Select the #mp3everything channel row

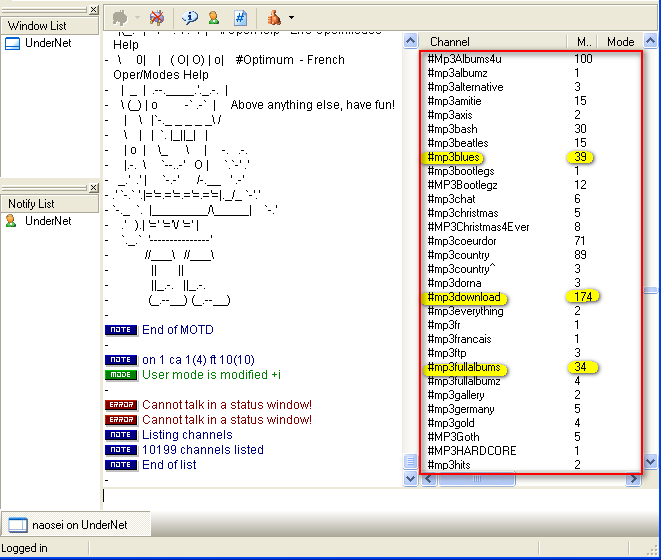tap(531, 311)
